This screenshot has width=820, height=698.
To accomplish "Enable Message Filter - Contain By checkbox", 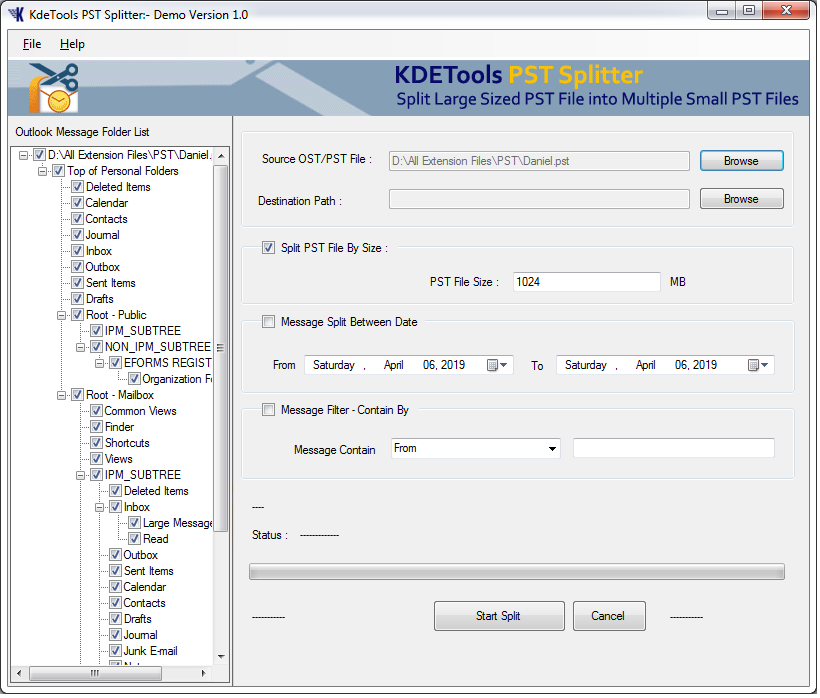I will (x=268, y=409).
